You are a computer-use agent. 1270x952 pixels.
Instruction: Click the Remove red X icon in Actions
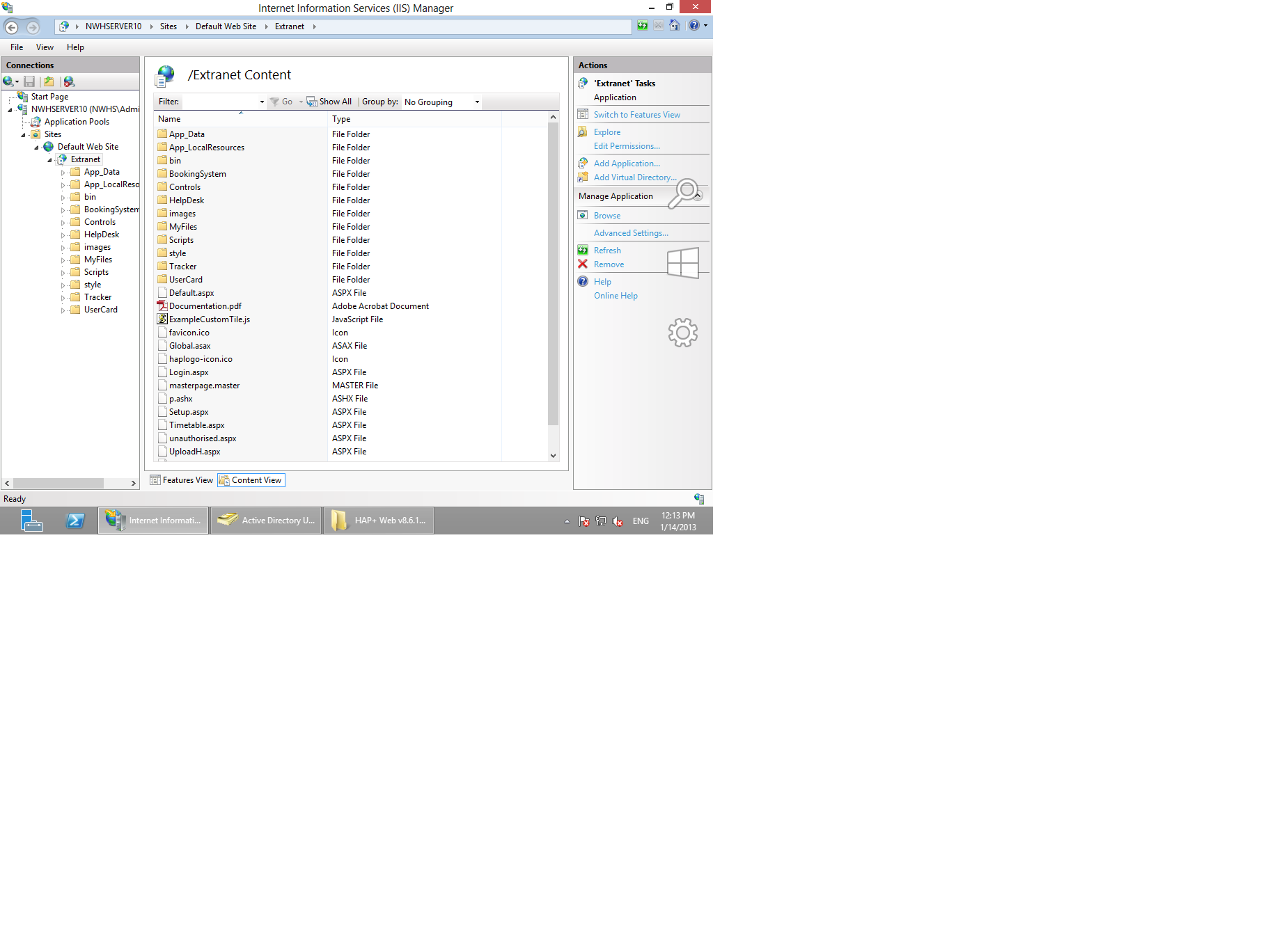(x=583, y=264)
